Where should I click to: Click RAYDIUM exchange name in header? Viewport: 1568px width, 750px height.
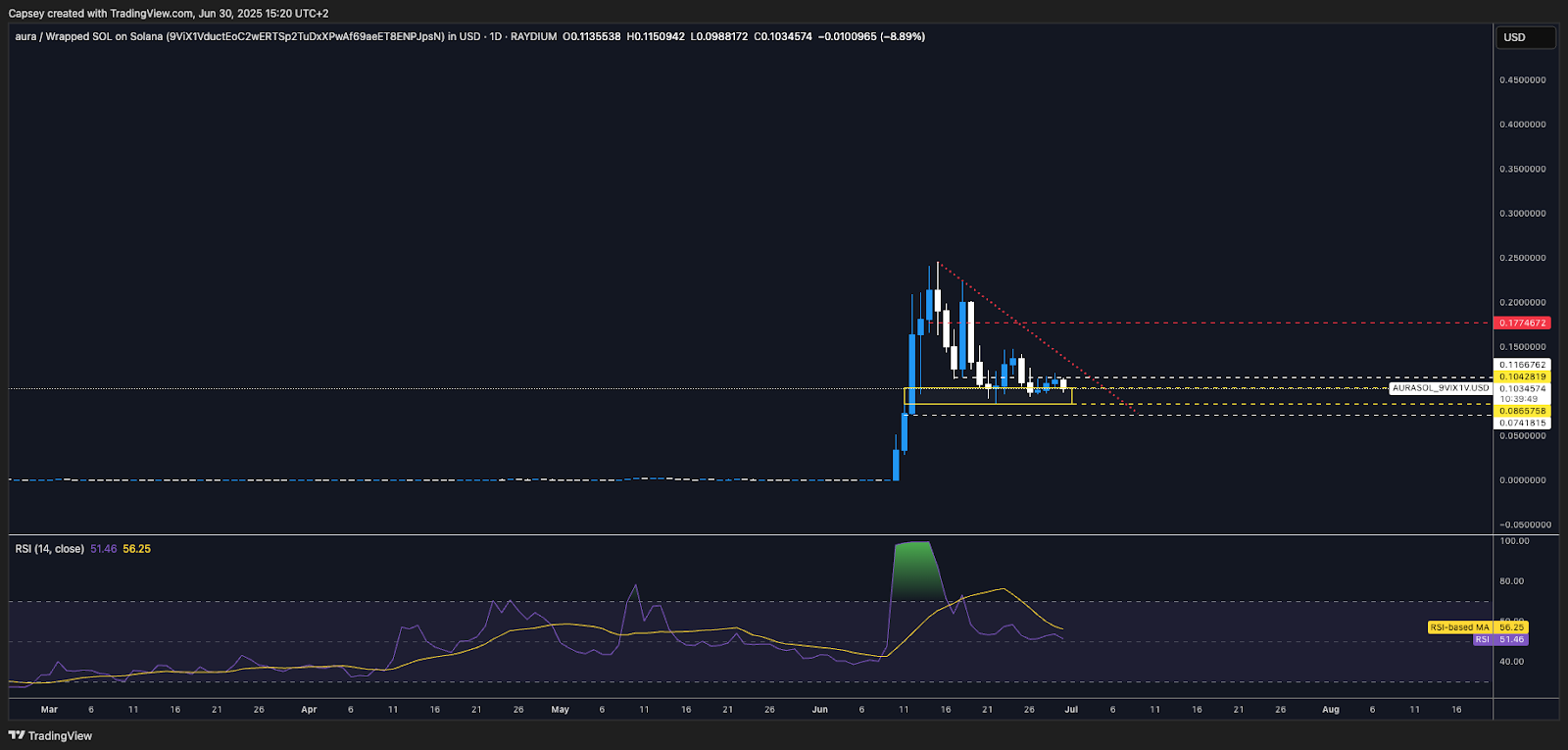click(533, 37)
